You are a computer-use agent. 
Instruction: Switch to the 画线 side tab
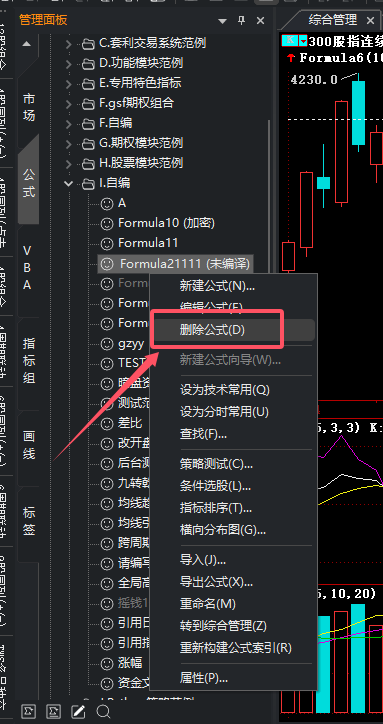(29, 445)
